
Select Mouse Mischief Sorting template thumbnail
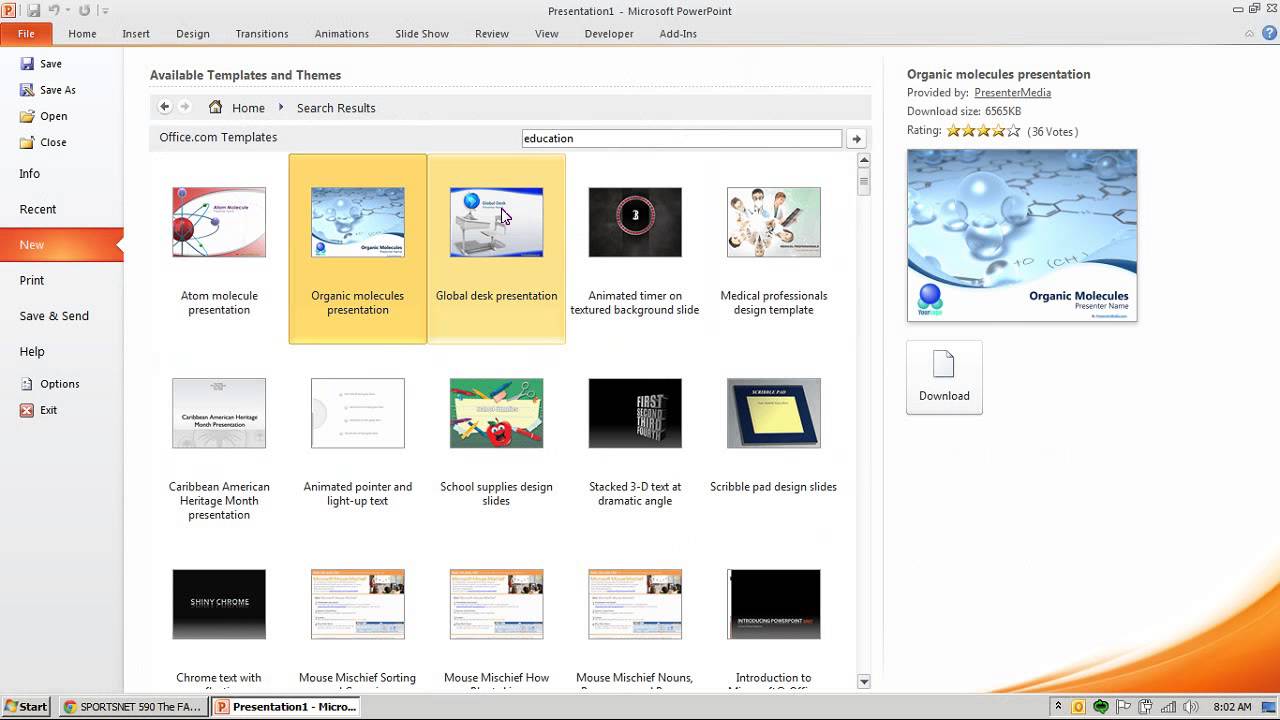coord(358,604)
